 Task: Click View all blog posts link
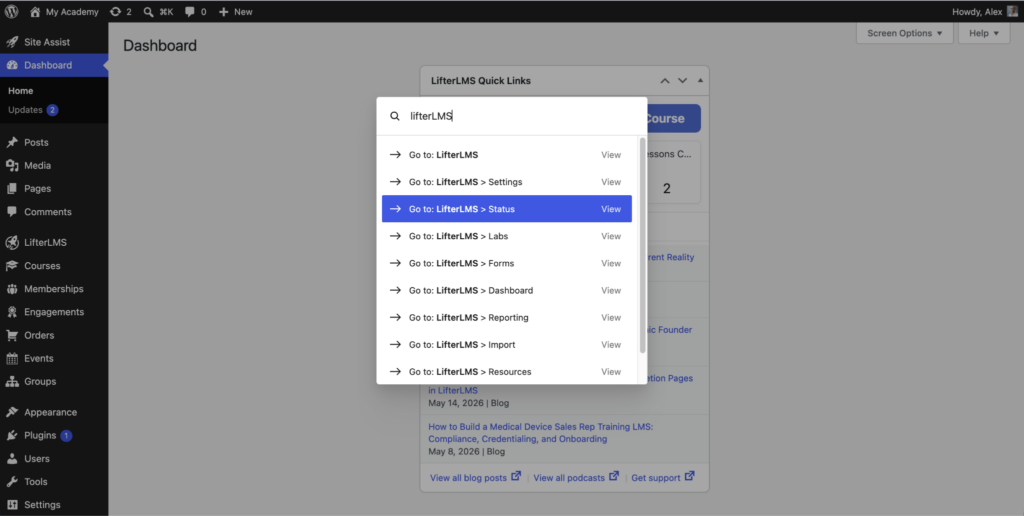[475, 477]
